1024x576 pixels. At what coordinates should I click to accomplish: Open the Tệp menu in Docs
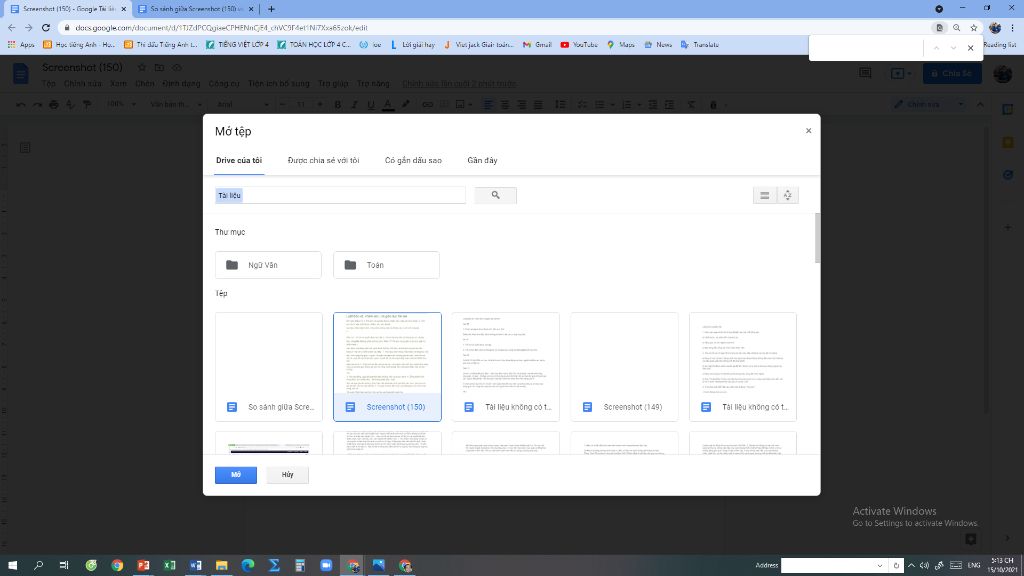49,84
